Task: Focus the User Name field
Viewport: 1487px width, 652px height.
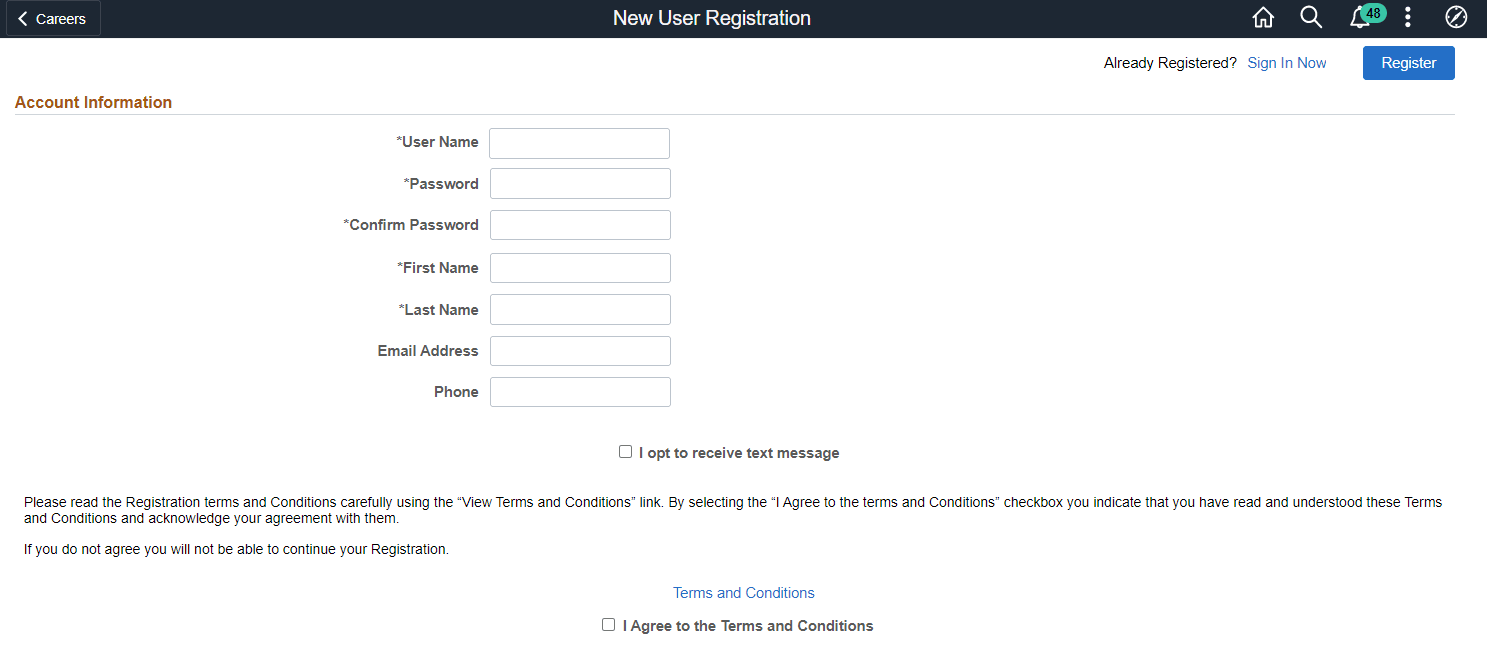Action: pyautogui.click(x=579, y=143)
